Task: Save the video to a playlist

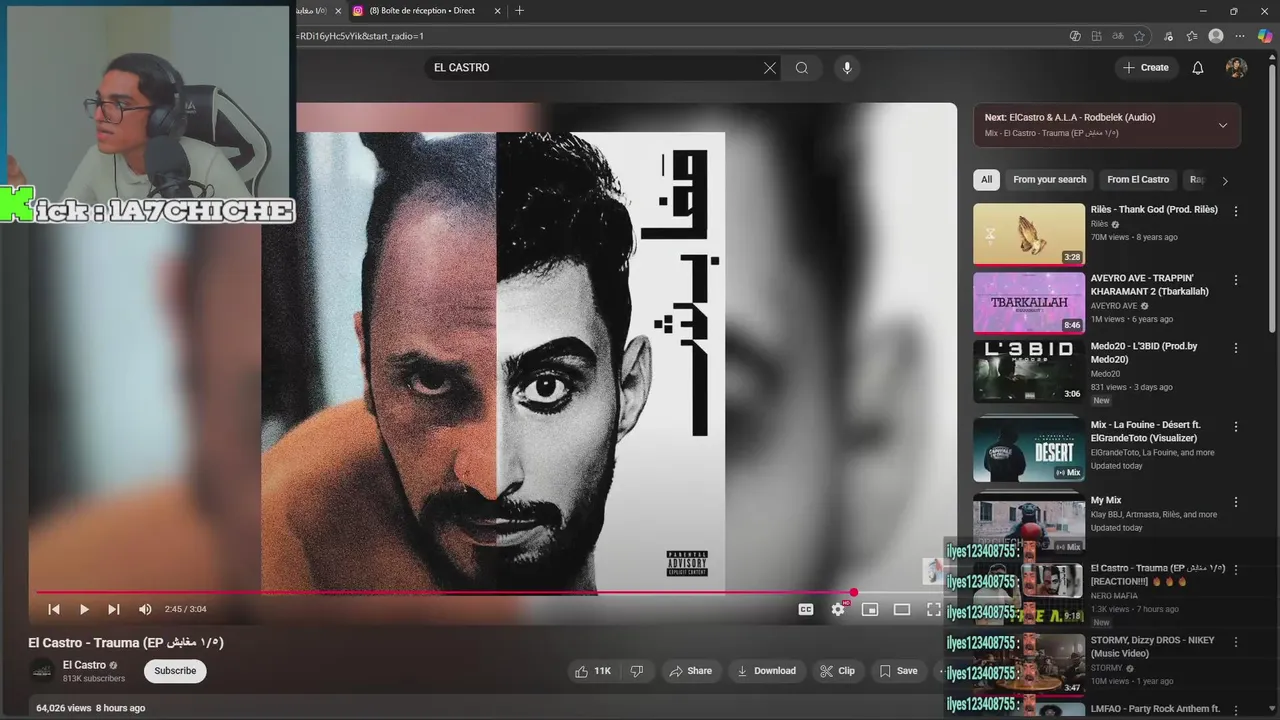Action: pyautogui.click(x=898, y=671)
